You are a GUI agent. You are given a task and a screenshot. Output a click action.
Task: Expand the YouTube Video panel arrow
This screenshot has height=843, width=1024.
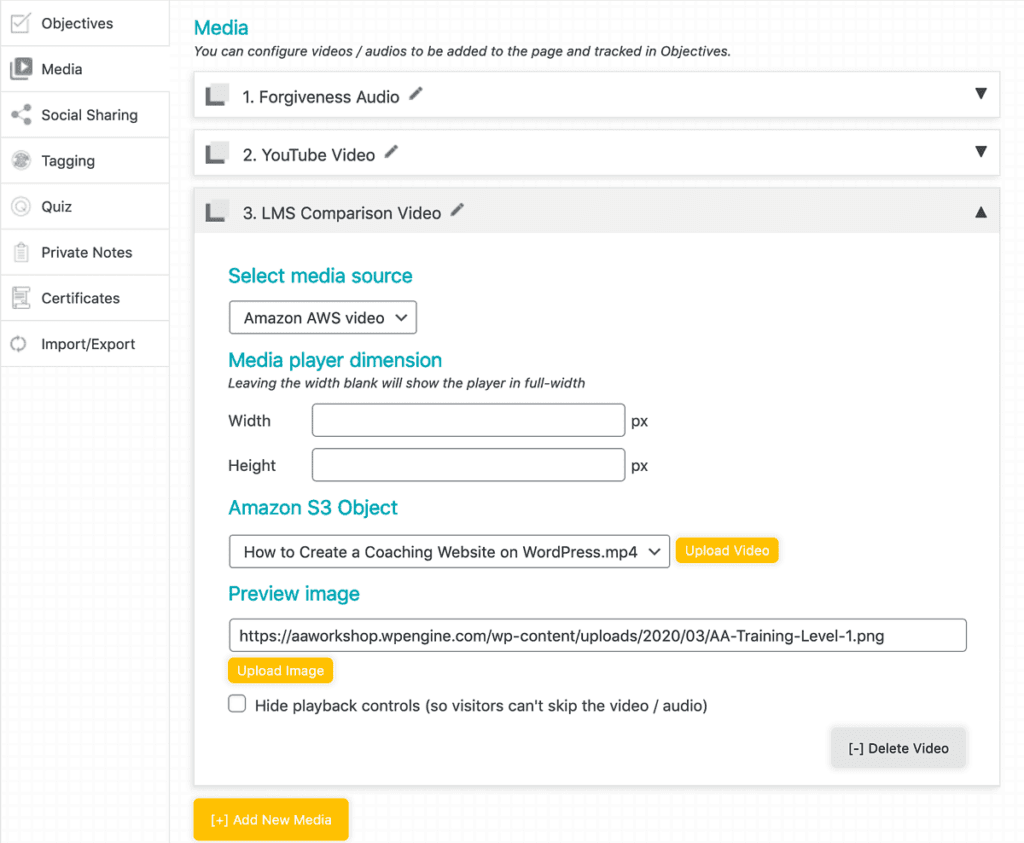pyautogui.click(x=980, y=152)
